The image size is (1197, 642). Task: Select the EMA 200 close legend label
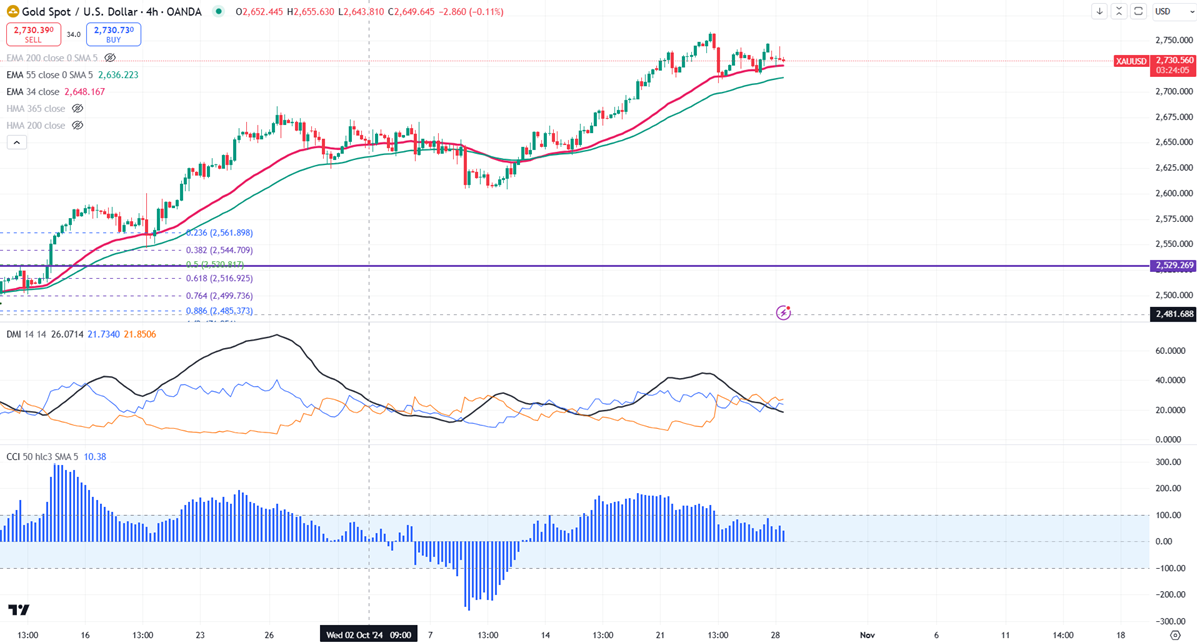[52, 58]
